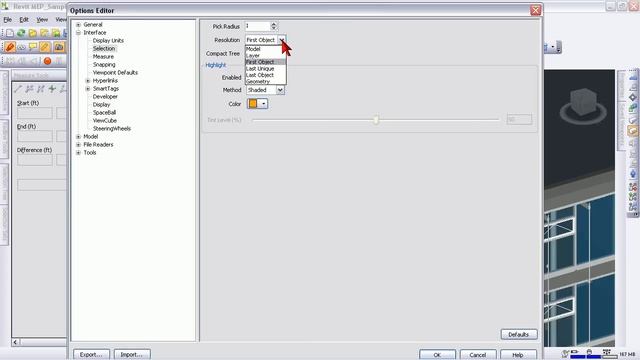The image size is (640, 360).
Task: Click the blue down-arrow icon in right navigation bar
Action: coord(633,174)
